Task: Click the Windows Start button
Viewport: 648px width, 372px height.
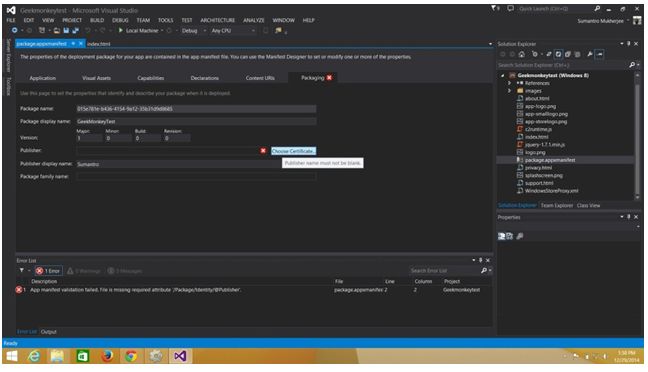Action: pyautogui.click(x=12, y=356)
